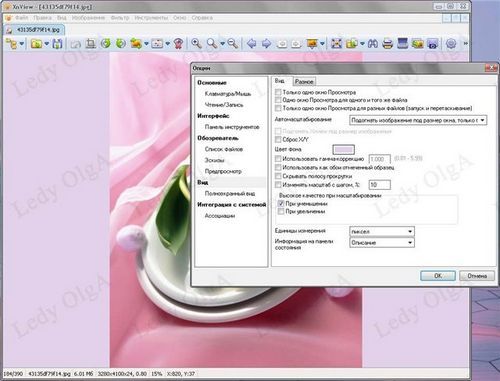This screenshot has width=500, height=381.
Task: Switch to the Разное tab in Options
Action: tap(304, 81)
